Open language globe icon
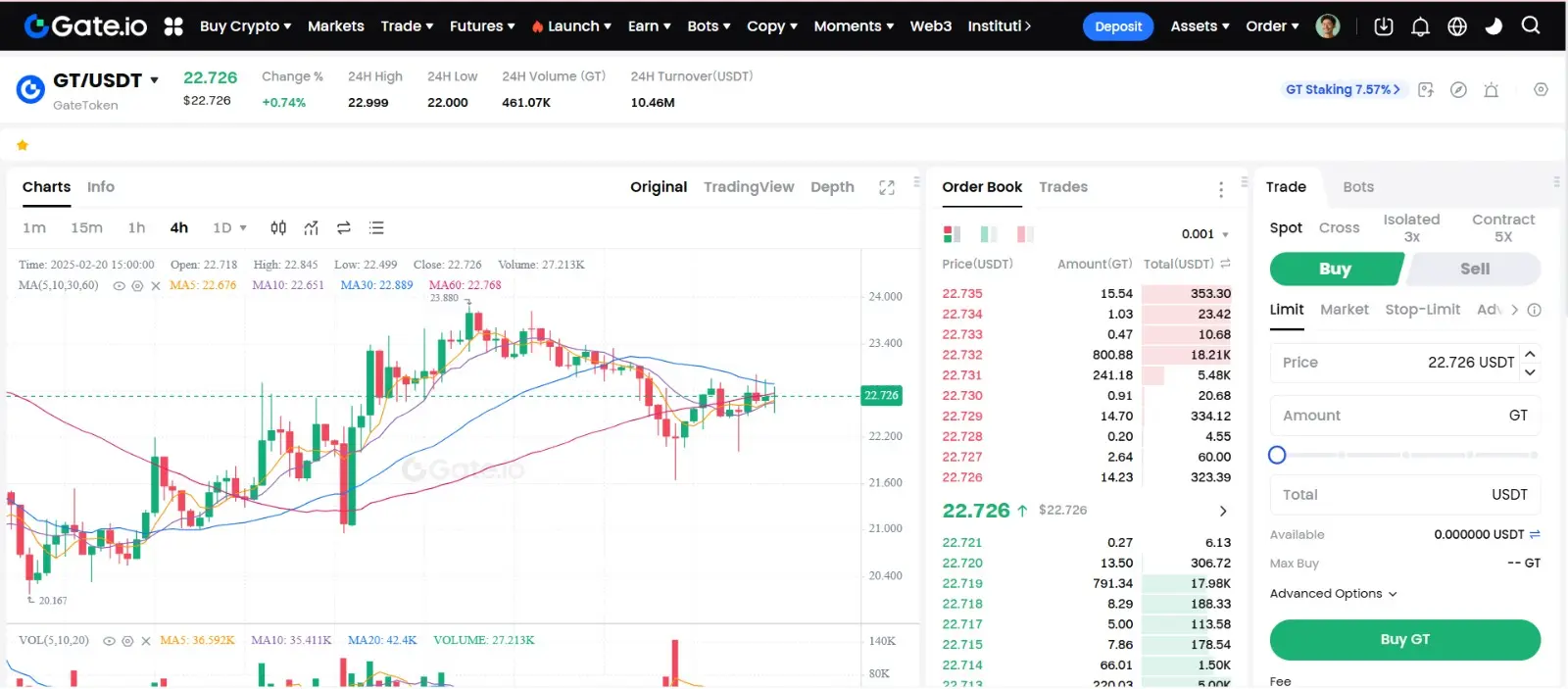This screenshot has height=689, width=1568. [1457, 26]
